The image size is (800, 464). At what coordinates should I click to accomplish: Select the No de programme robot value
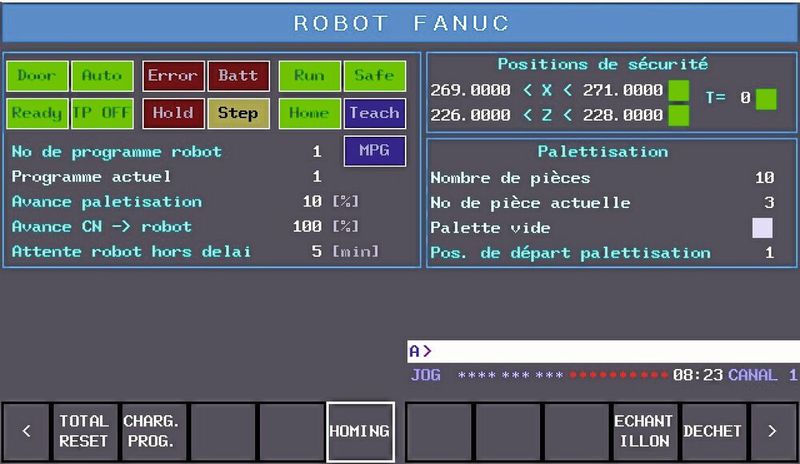pos(317,152)
